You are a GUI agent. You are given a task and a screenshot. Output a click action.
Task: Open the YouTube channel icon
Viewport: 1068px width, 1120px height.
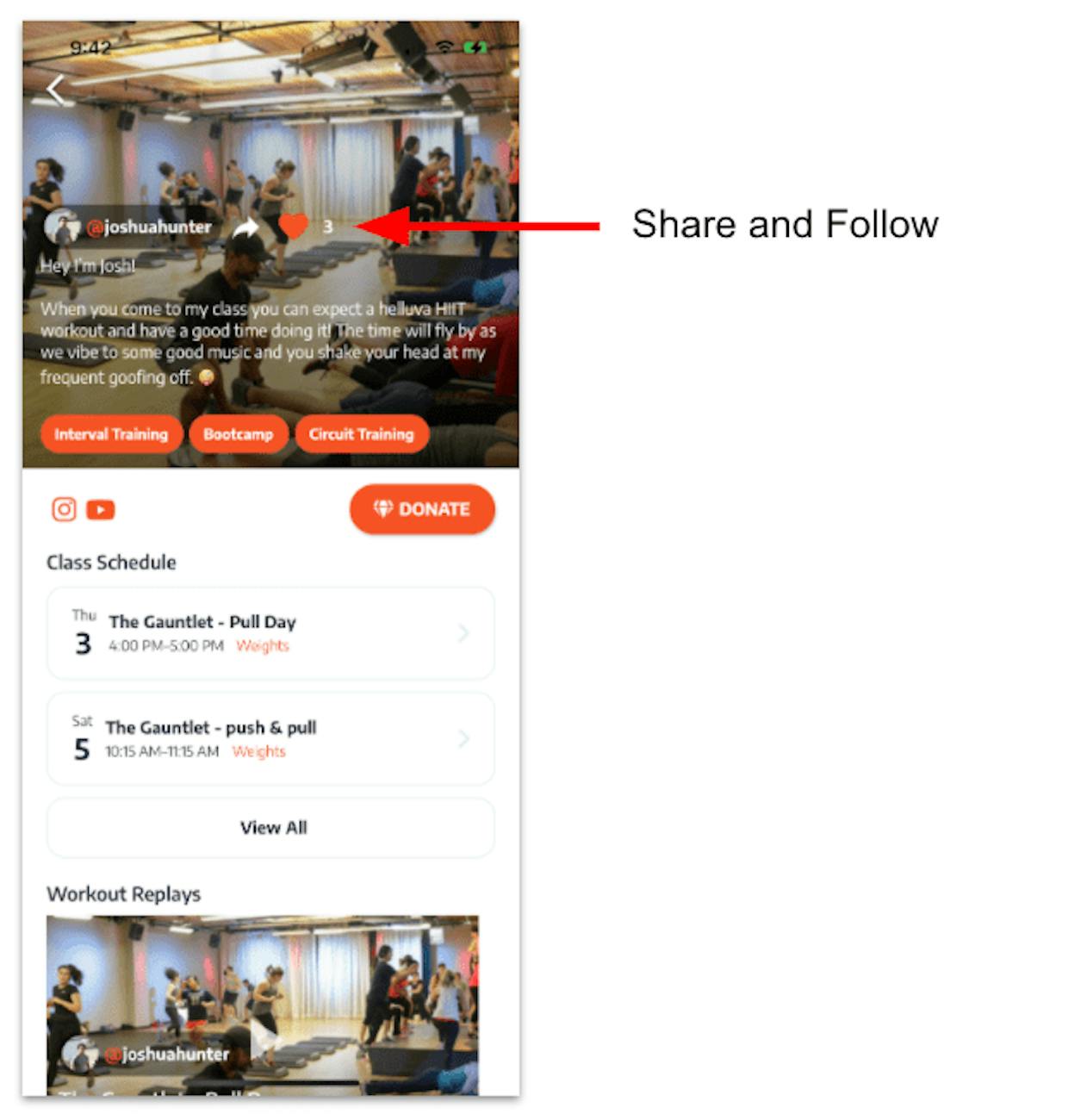tap(101, 510)
